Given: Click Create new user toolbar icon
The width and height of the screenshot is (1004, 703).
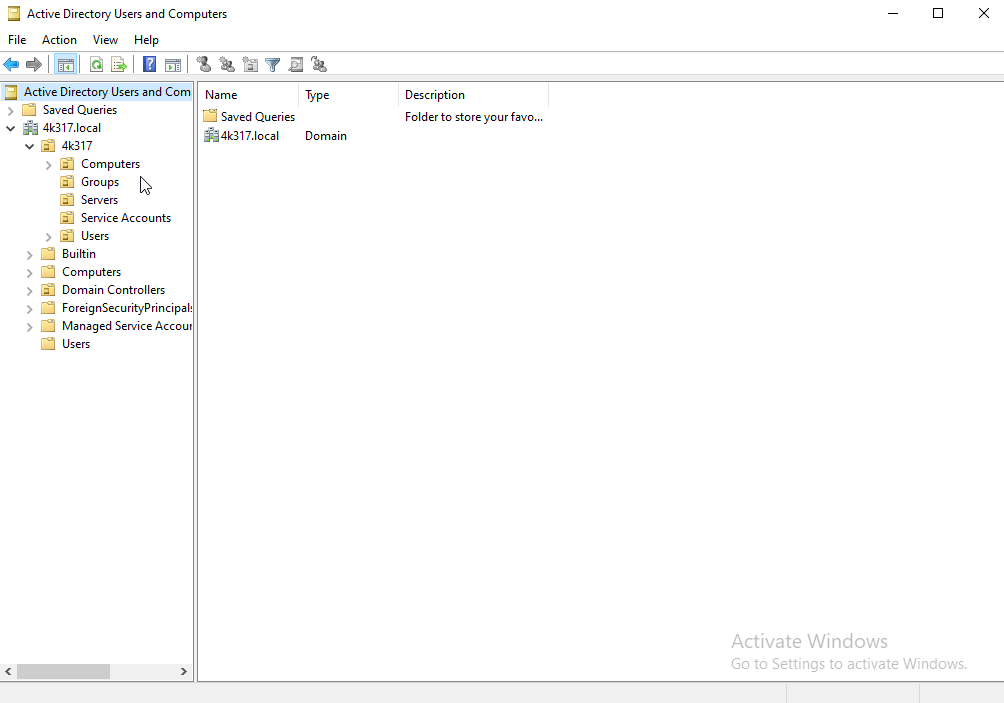Looking at the screenshot, I should pyautogui.click(x=204, y=65).
